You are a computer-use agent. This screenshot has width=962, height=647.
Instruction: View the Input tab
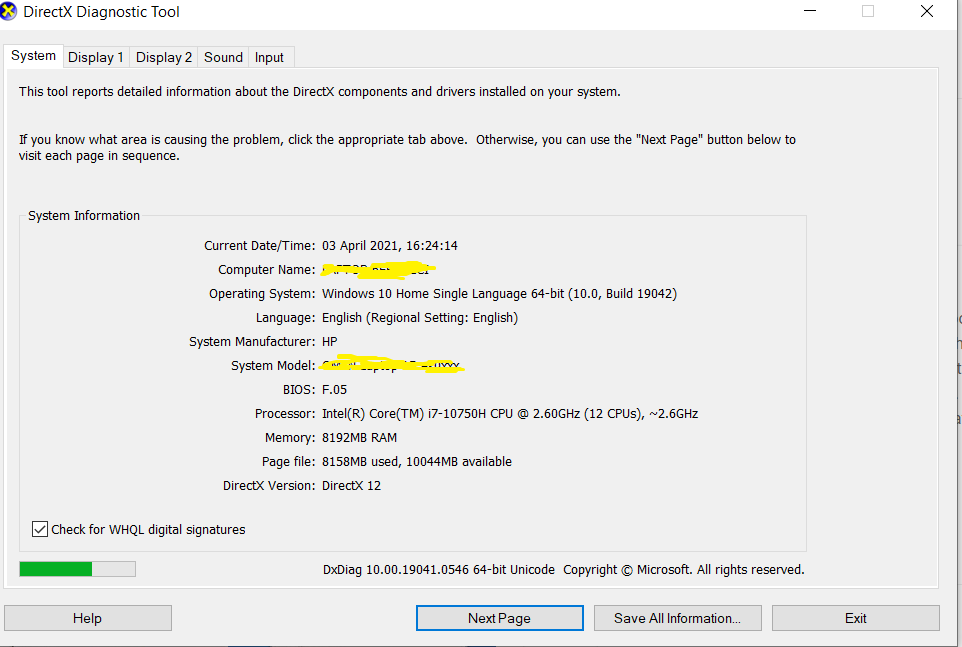pos(269,57)
